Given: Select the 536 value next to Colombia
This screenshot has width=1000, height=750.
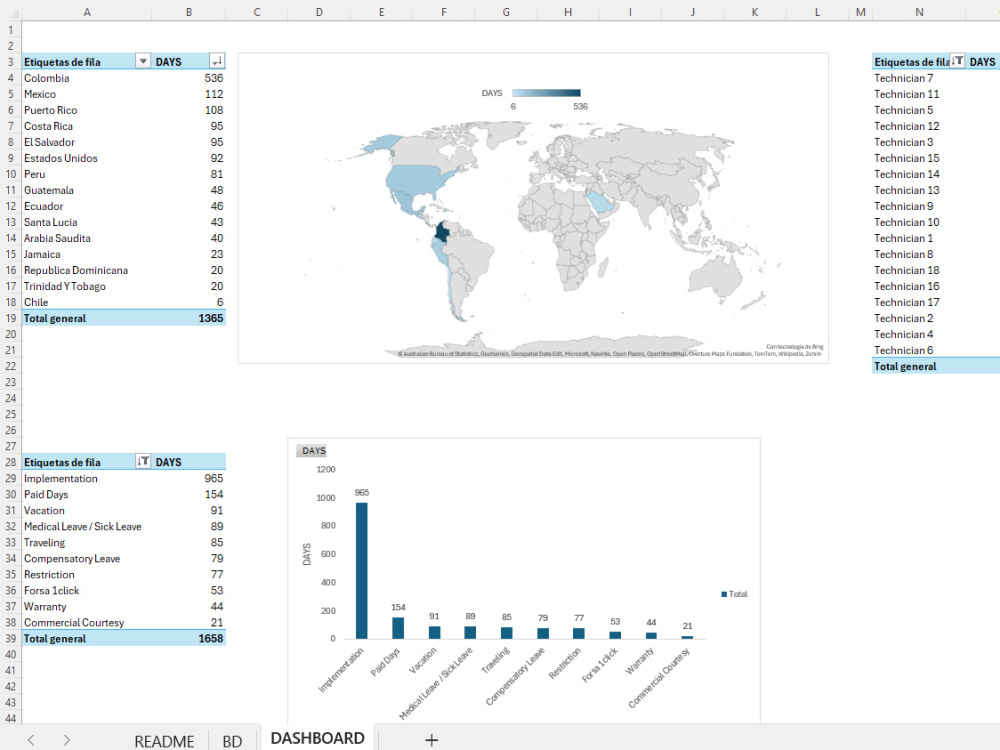Looking at the screenshot, I should pos(189,78).
